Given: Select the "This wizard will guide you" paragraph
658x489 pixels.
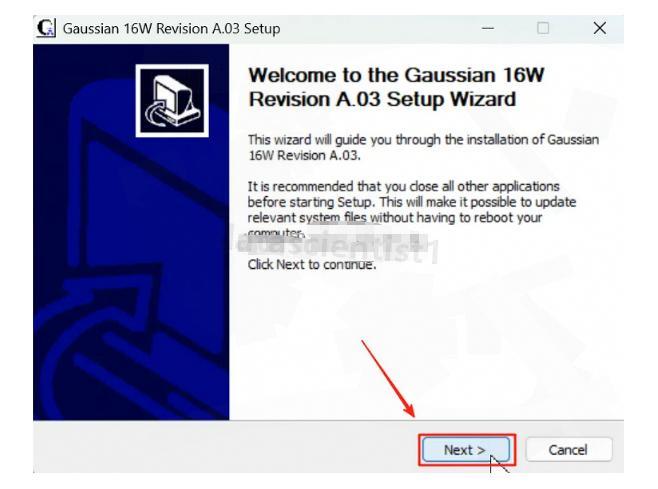Looking at the screenshot, I should pos(423,147).
